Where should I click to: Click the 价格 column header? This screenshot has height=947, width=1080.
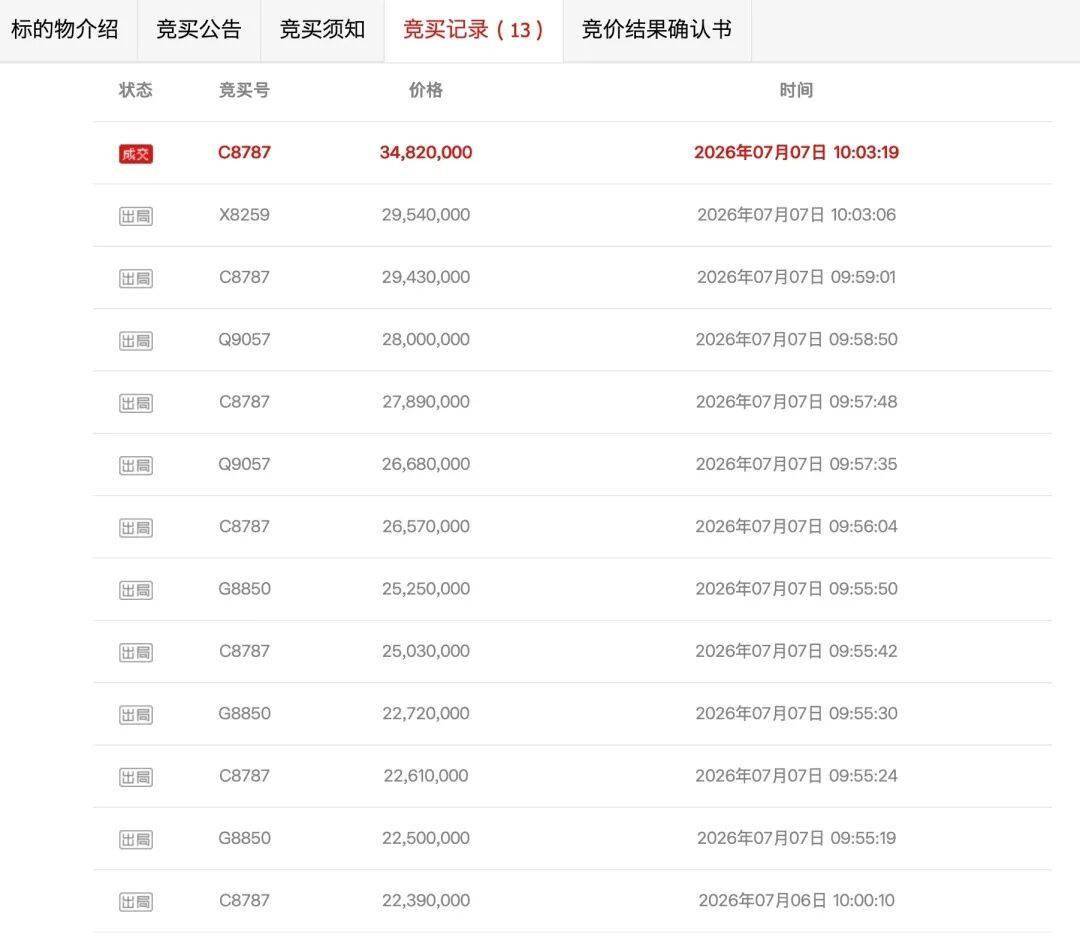coord(426,90)
